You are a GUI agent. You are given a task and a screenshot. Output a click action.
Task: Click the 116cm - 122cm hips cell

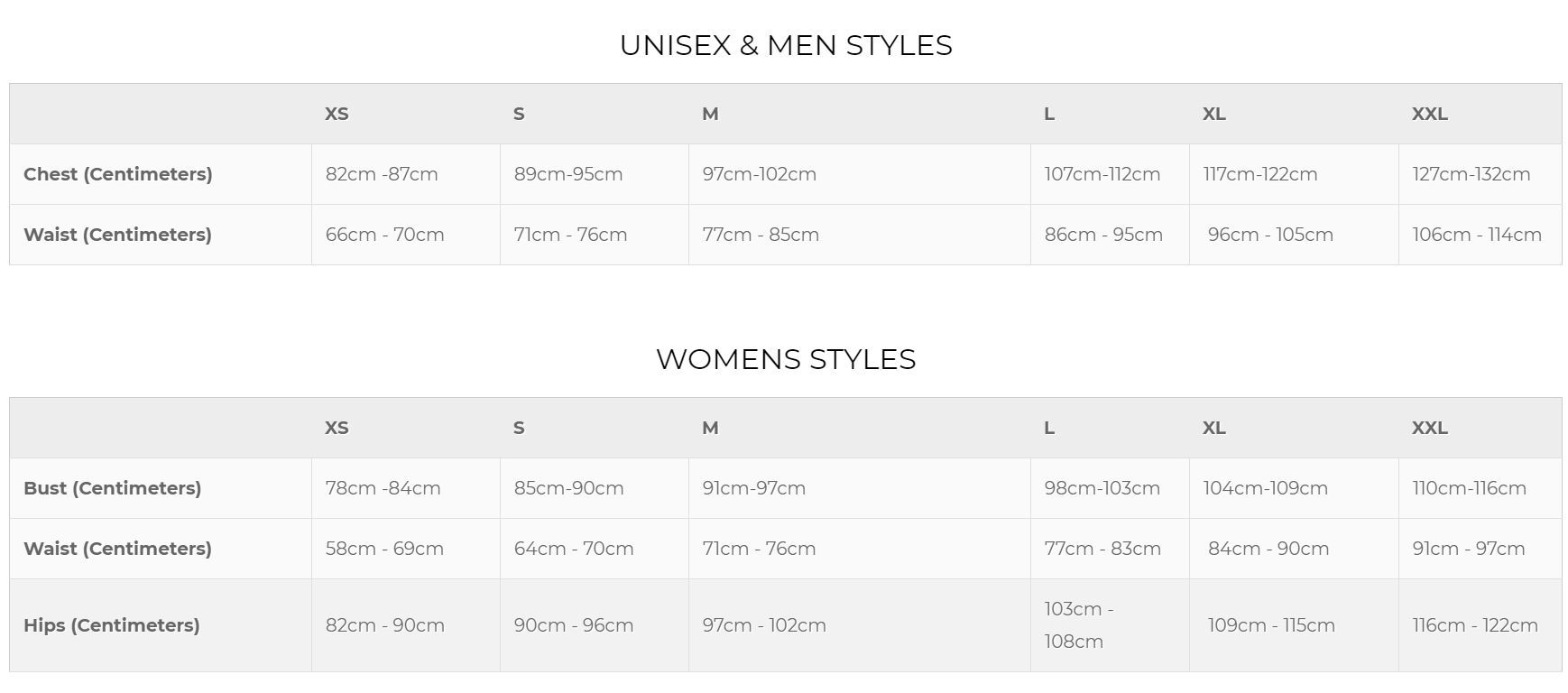click(x=1475, y=625)
